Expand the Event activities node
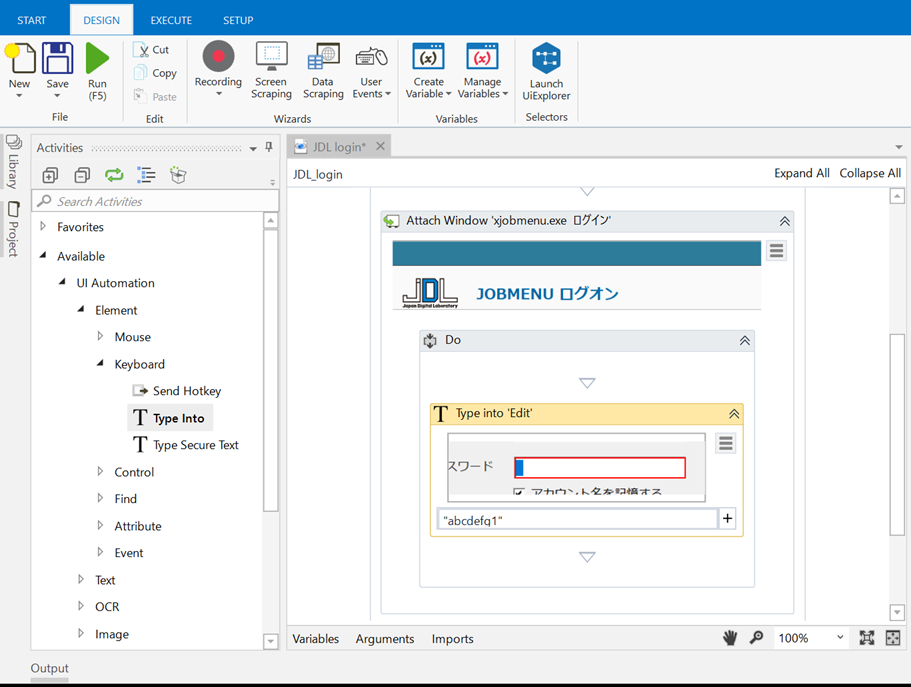 click(101, 552)
